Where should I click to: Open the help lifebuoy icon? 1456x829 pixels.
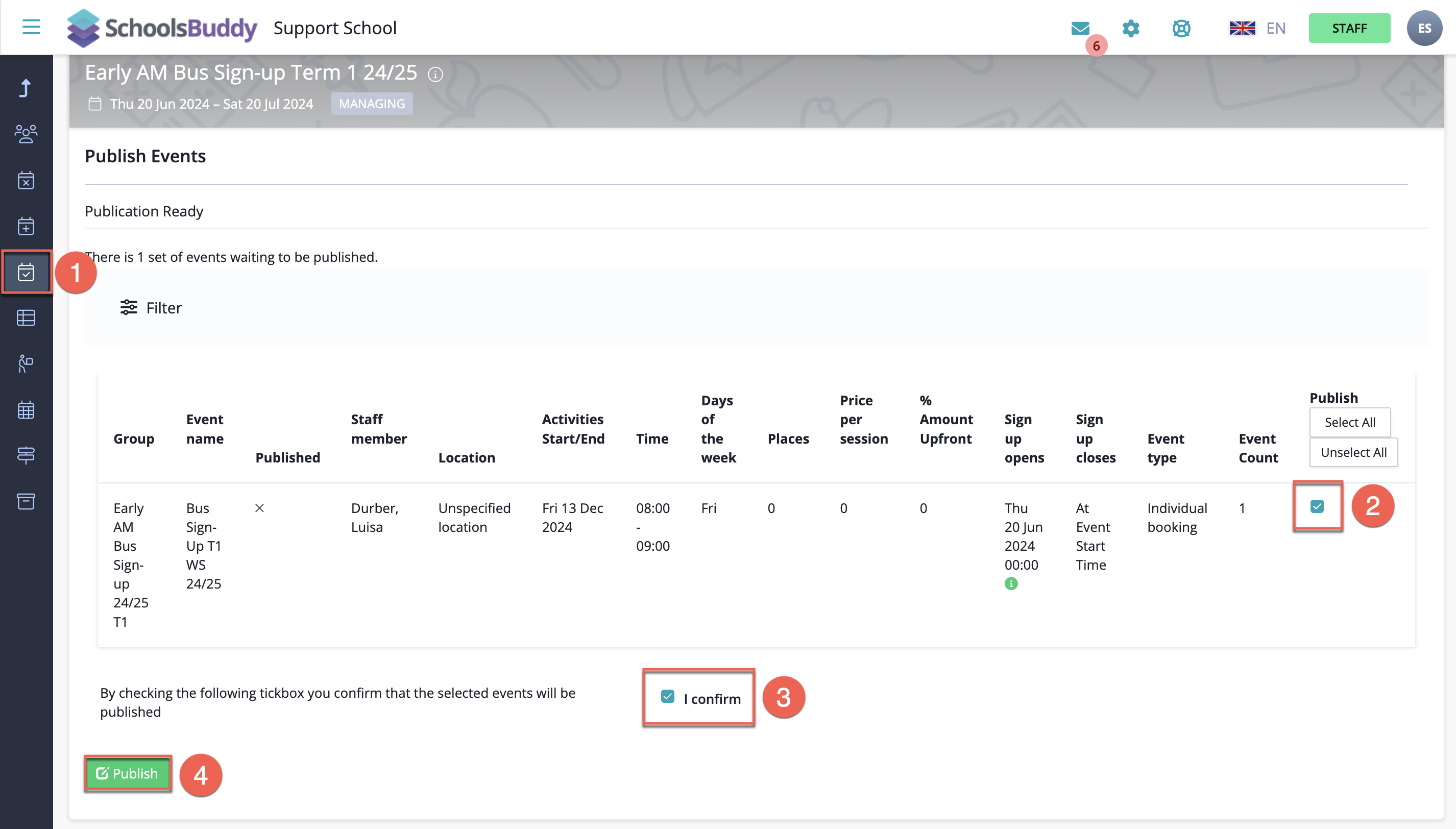coord(1181,28)
